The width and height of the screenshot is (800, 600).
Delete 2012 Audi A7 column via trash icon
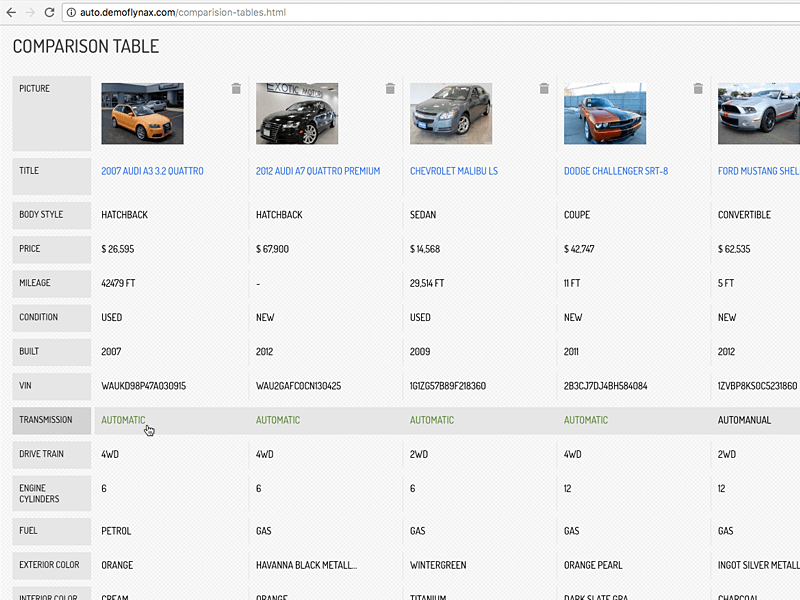[x=390, y=88]
